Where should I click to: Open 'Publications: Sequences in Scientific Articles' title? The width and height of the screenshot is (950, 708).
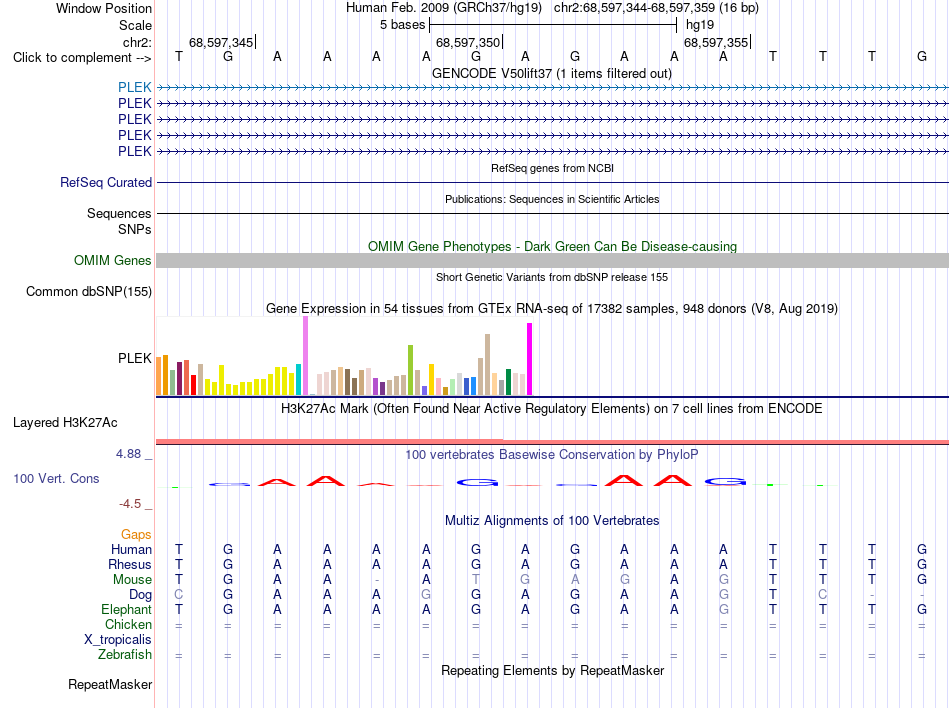coord(552,199)
